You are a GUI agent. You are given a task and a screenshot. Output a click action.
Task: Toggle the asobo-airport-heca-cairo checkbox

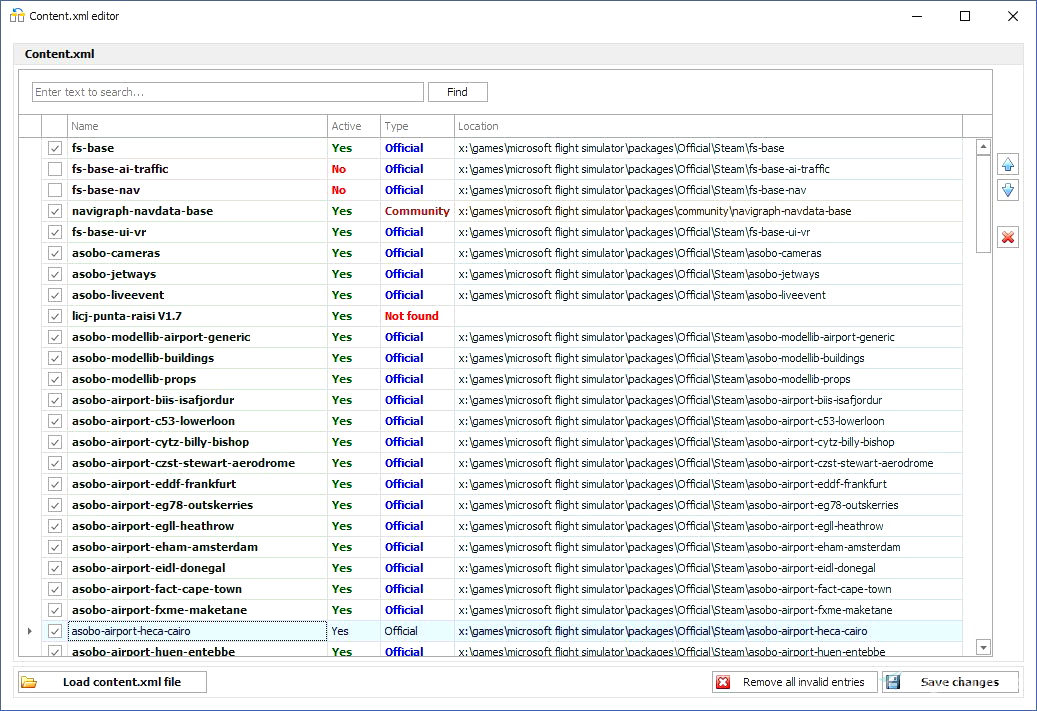click(55, 631)
